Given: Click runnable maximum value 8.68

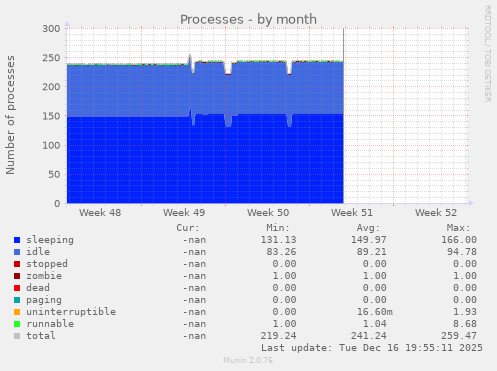Looking at the screenshot, I should [x=465, y=324].
